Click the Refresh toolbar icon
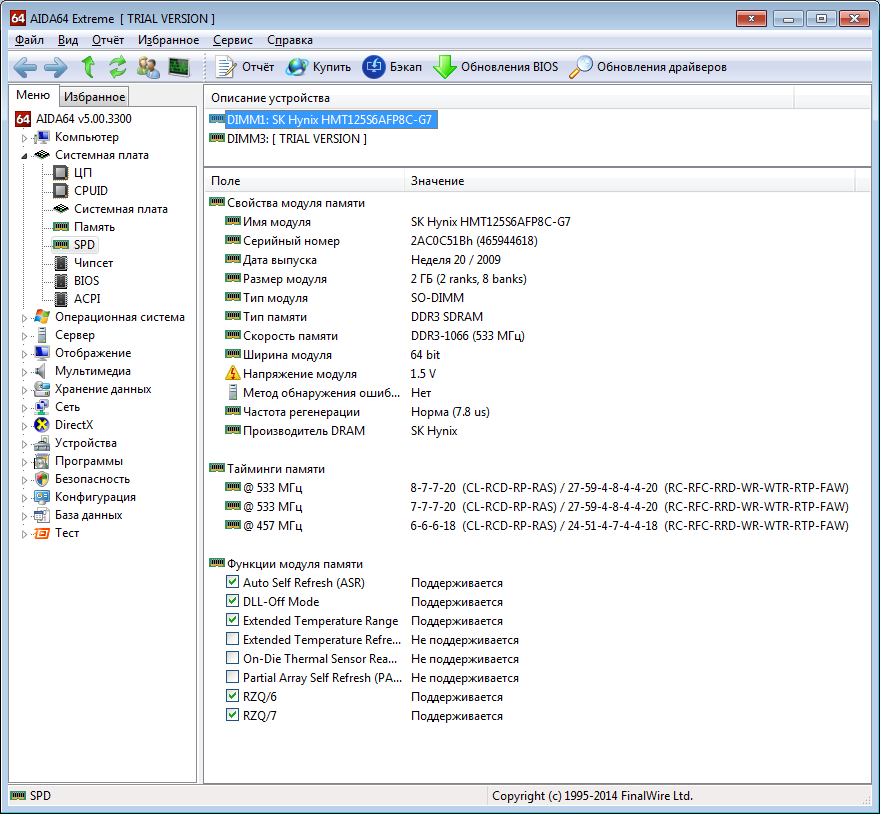This screenshot has width=880, height=814. 118,67
